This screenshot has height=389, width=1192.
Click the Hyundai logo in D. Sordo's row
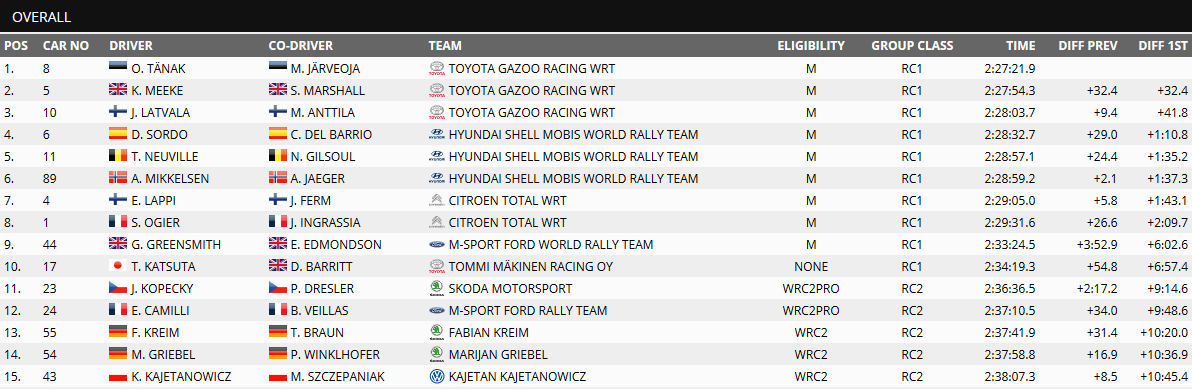pyautogui.click(x=437, y=134)
